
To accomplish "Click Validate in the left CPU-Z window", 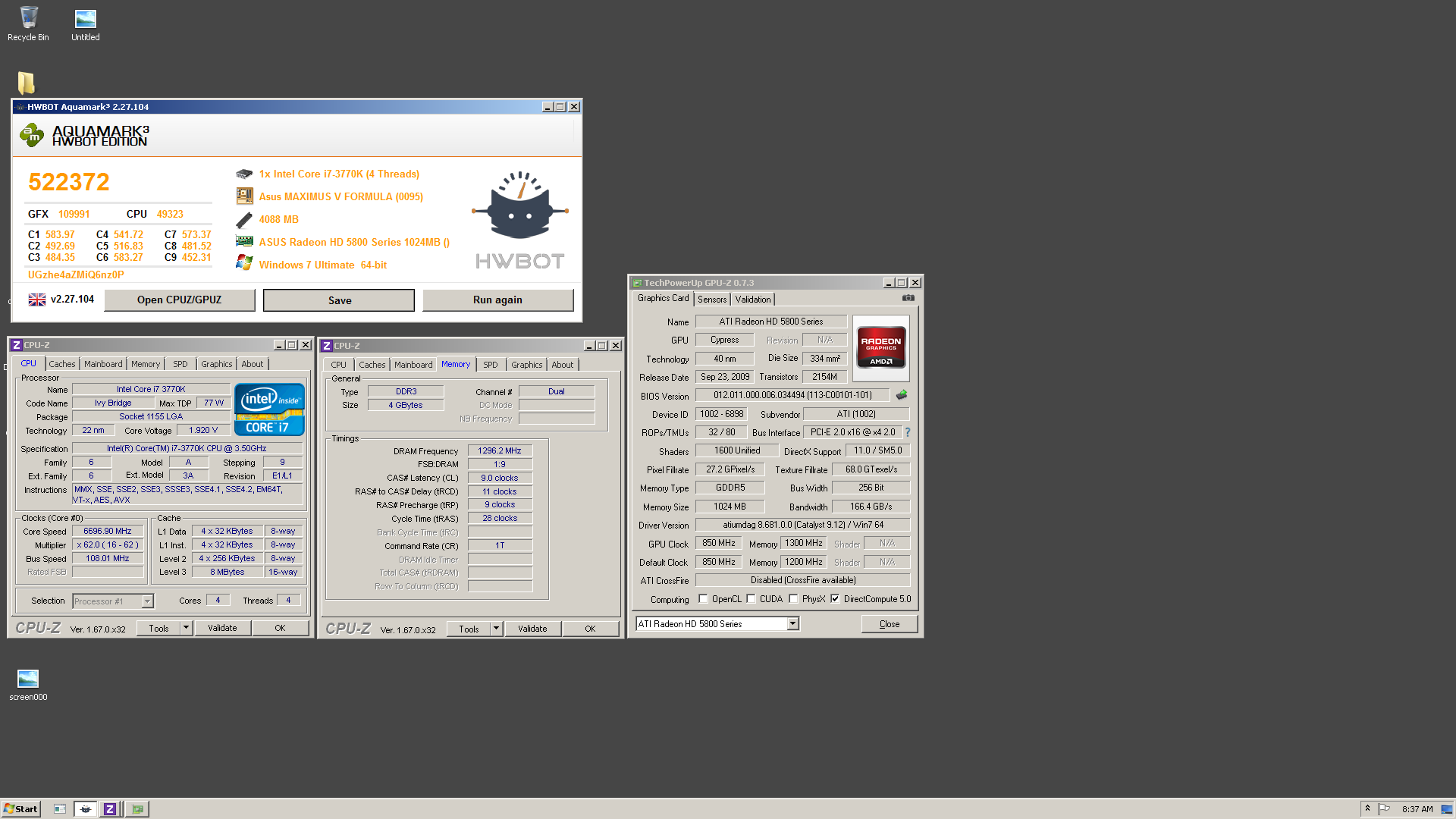I will pyautogui.click(x=223, y=628).
